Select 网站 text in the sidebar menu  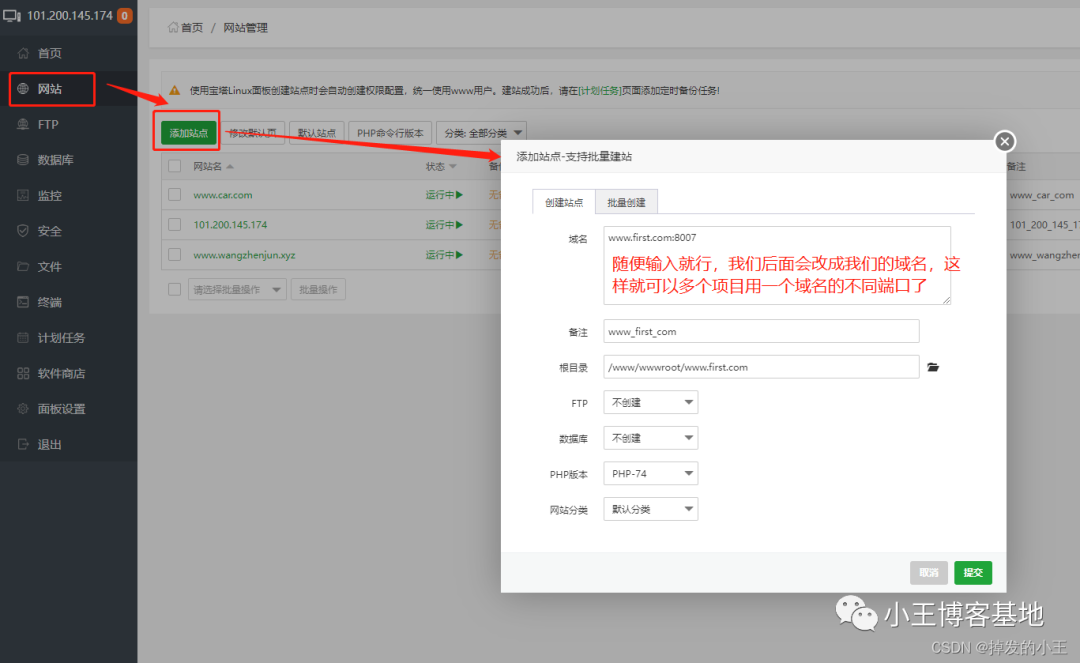coord(50,89)
